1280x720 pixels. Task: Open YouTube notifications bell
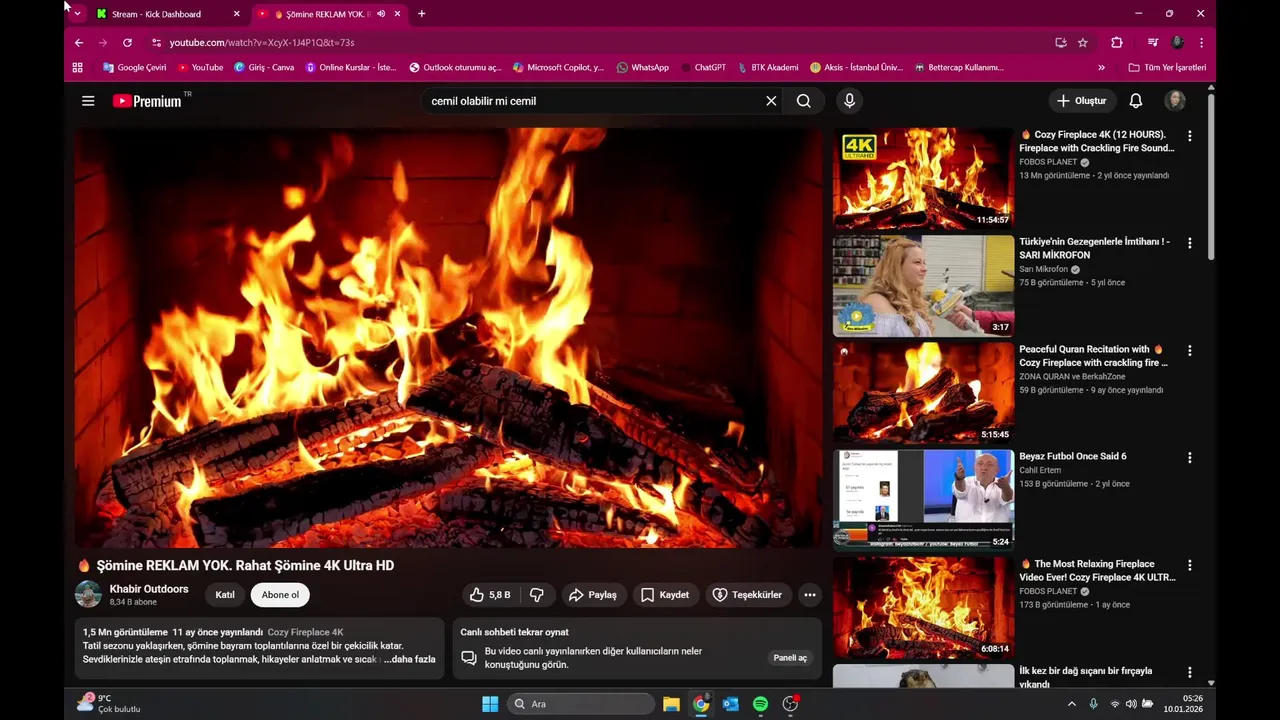click(x=1136, y=101)
